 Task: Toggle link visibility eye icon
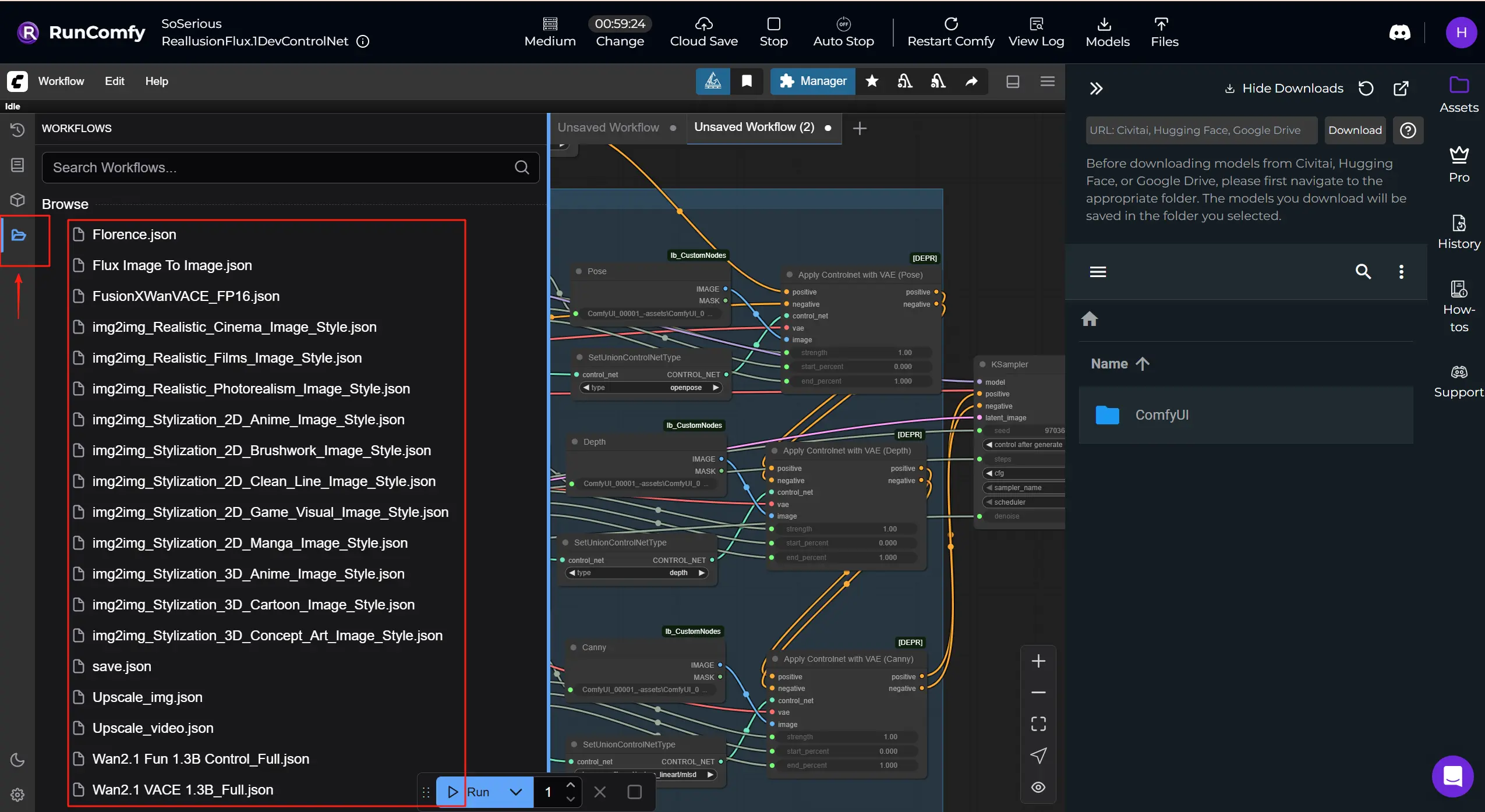click(x=1038, y=788)
